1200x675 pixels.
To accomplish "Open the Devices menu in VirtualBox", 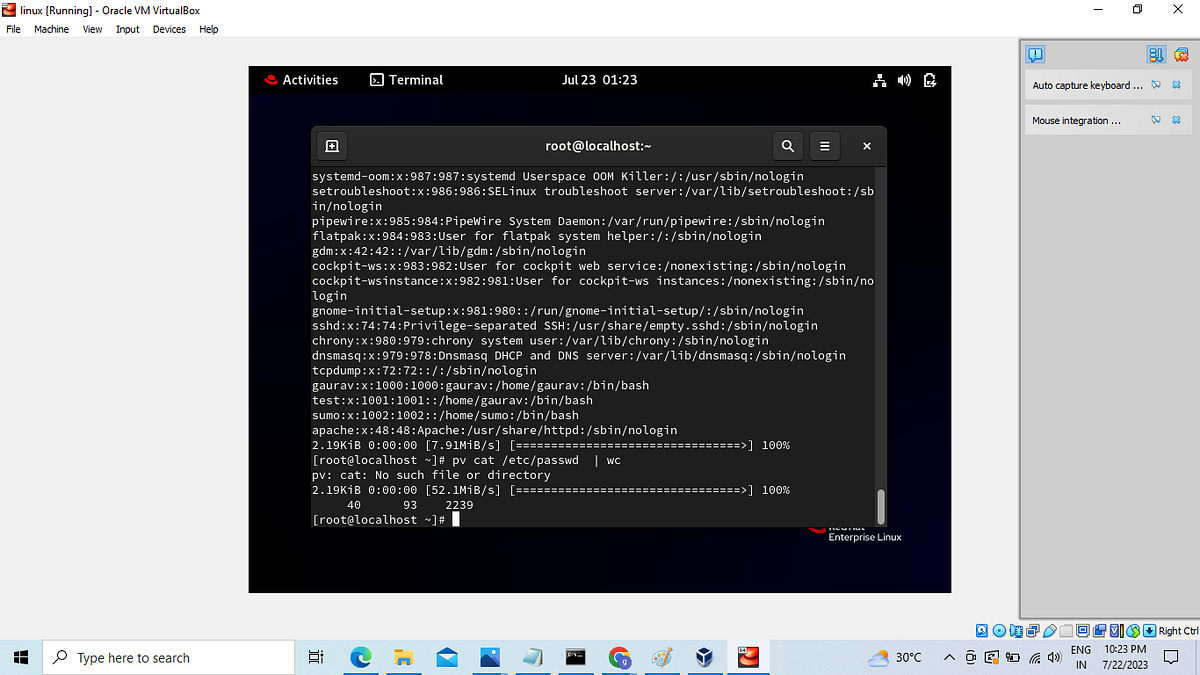I will (168, 29).
